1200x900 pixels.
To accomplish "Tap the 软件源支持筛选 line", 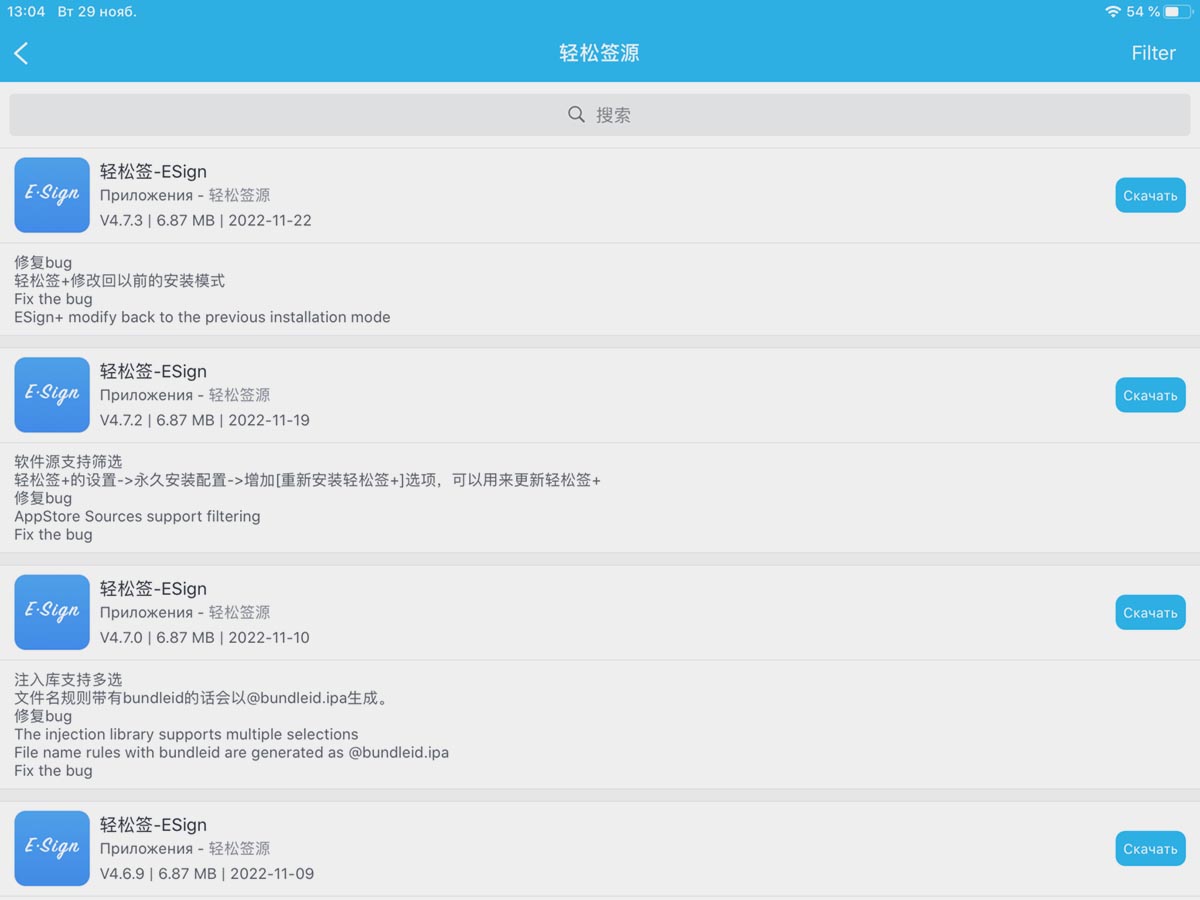I will (x=68, y=462).
